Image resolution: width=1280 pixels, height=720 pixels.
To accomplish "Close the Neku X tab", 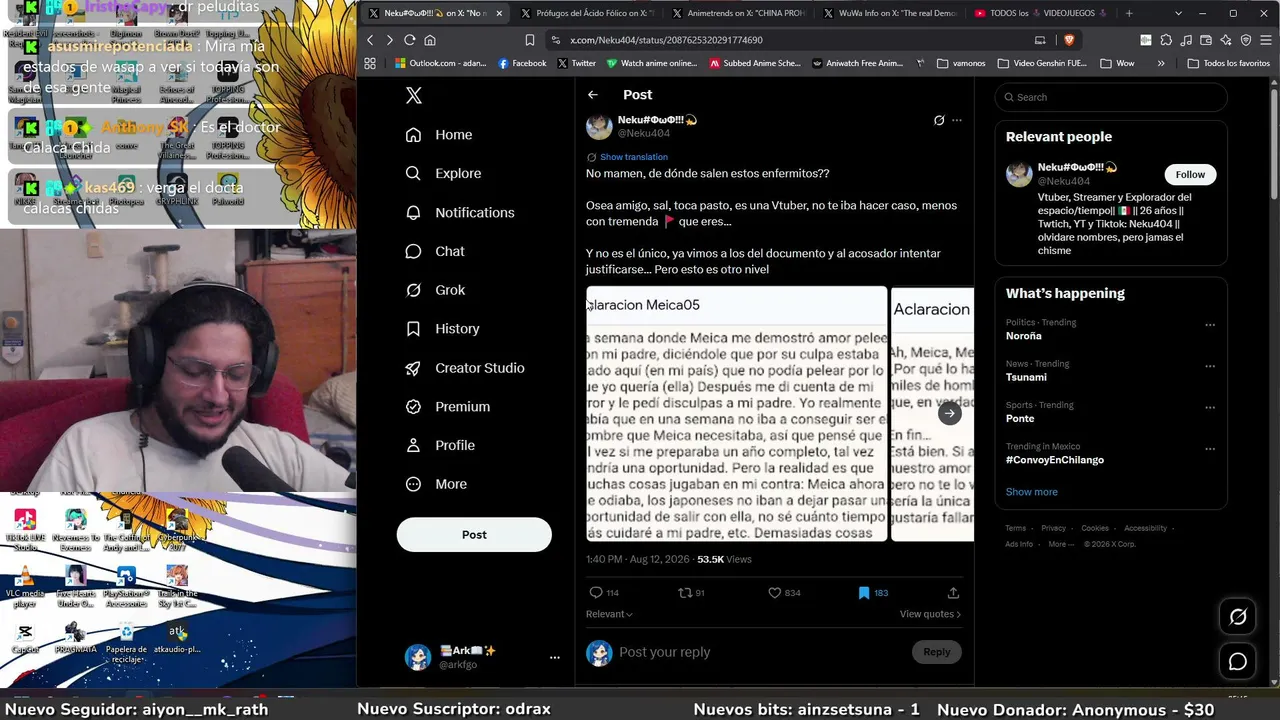I will (499, 13).
